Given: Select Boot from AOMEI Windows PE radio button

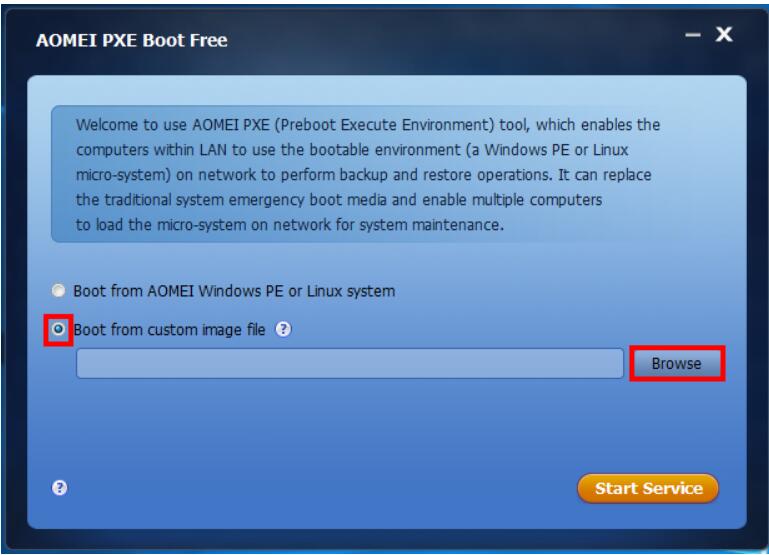Looking at the screenshot, I should 58,290.
